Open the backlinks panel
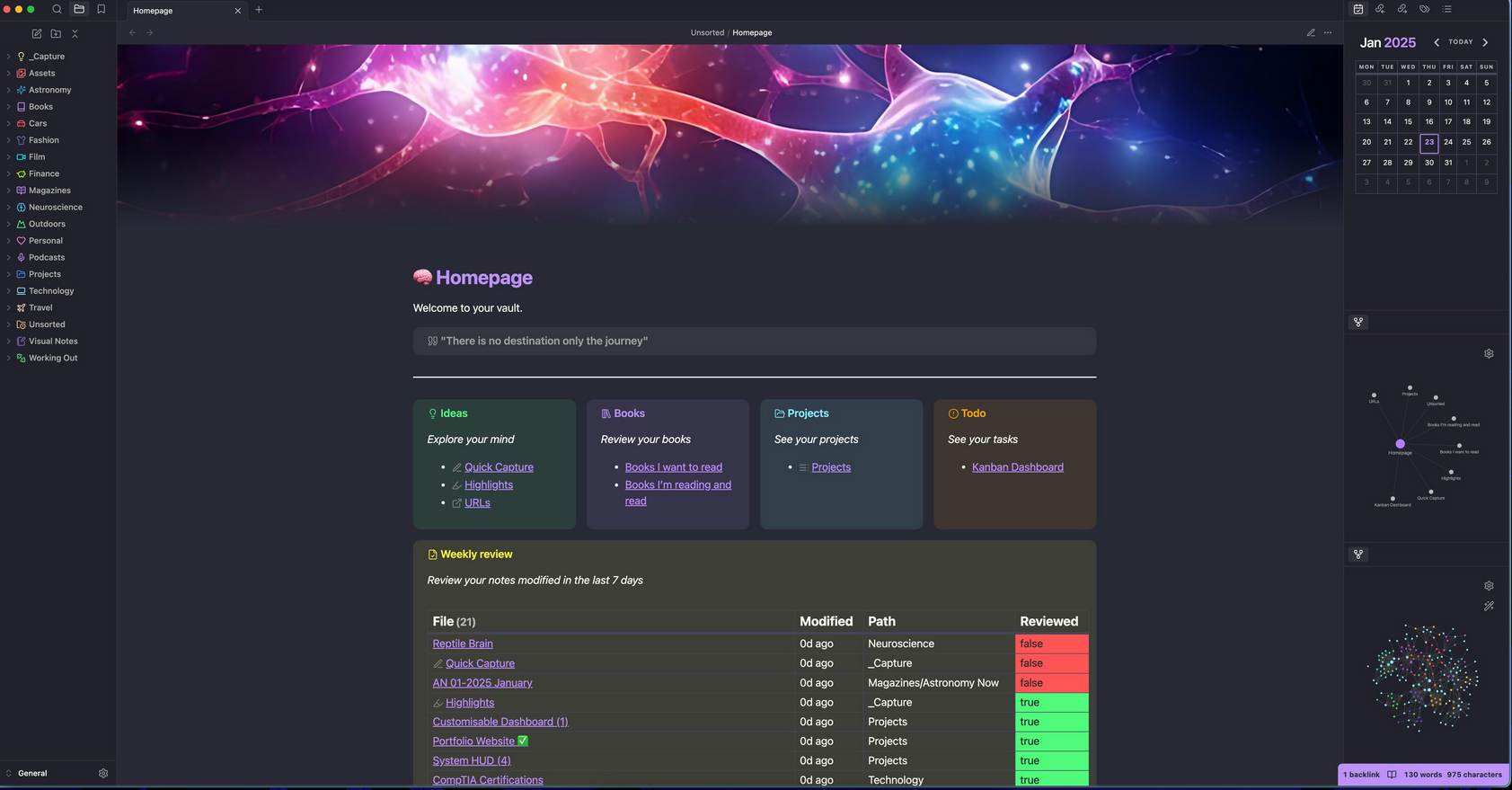The height and width of the screenshot is (790, 1512). coord(1381,9)
